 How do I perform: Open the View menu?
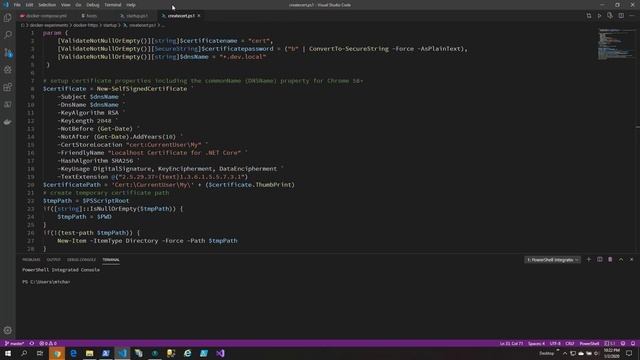coord(65,5)
